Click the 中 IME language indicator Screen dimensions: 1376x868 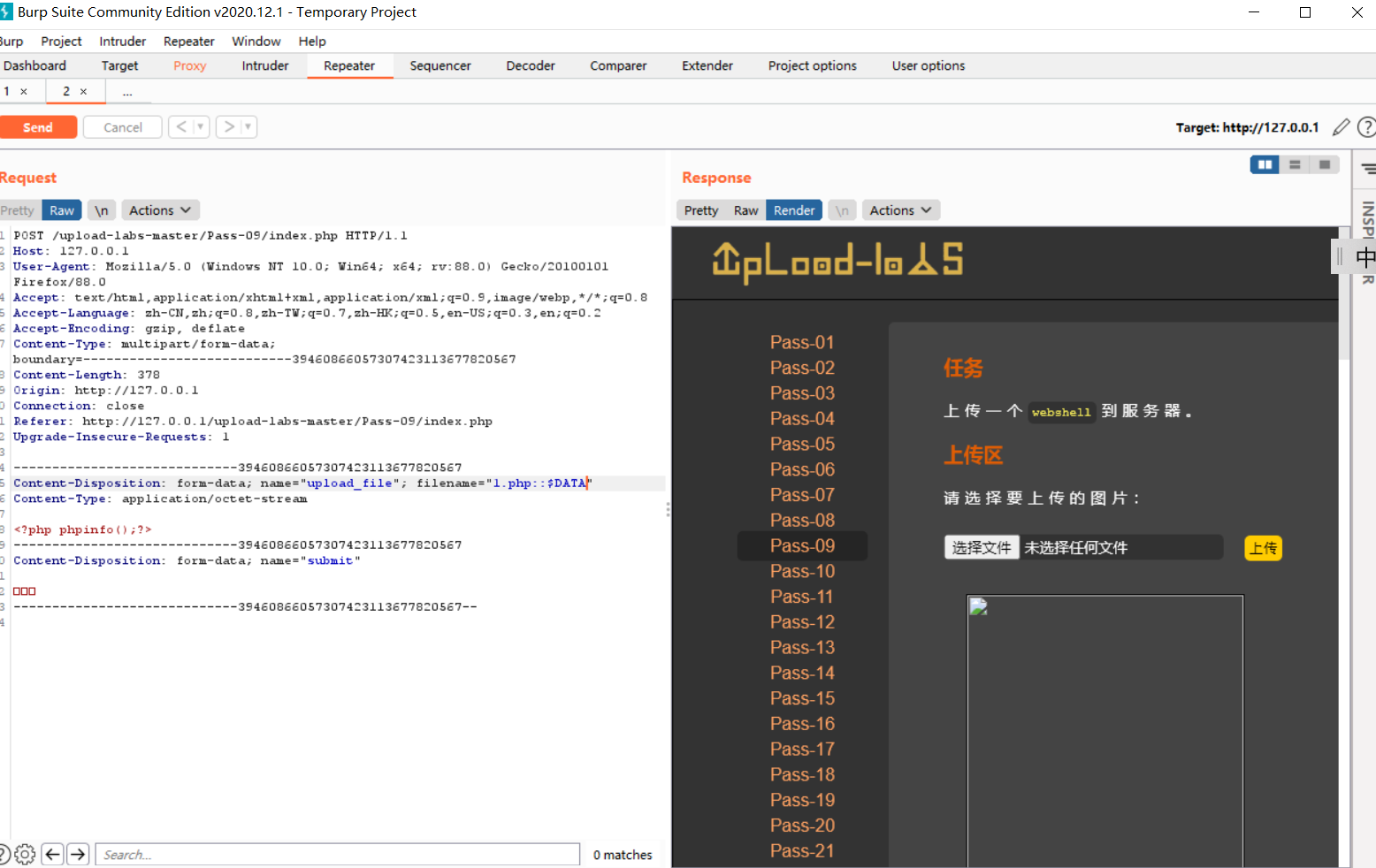tap(1365, 257)
